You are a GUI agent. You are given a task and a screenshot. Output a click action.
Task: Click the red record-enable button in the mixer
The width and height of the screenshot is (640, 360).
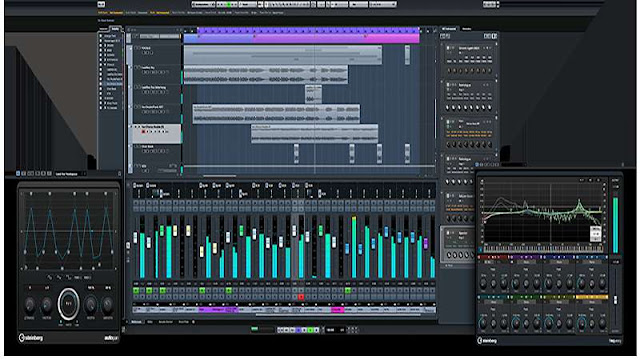click(x=301, y=297)
